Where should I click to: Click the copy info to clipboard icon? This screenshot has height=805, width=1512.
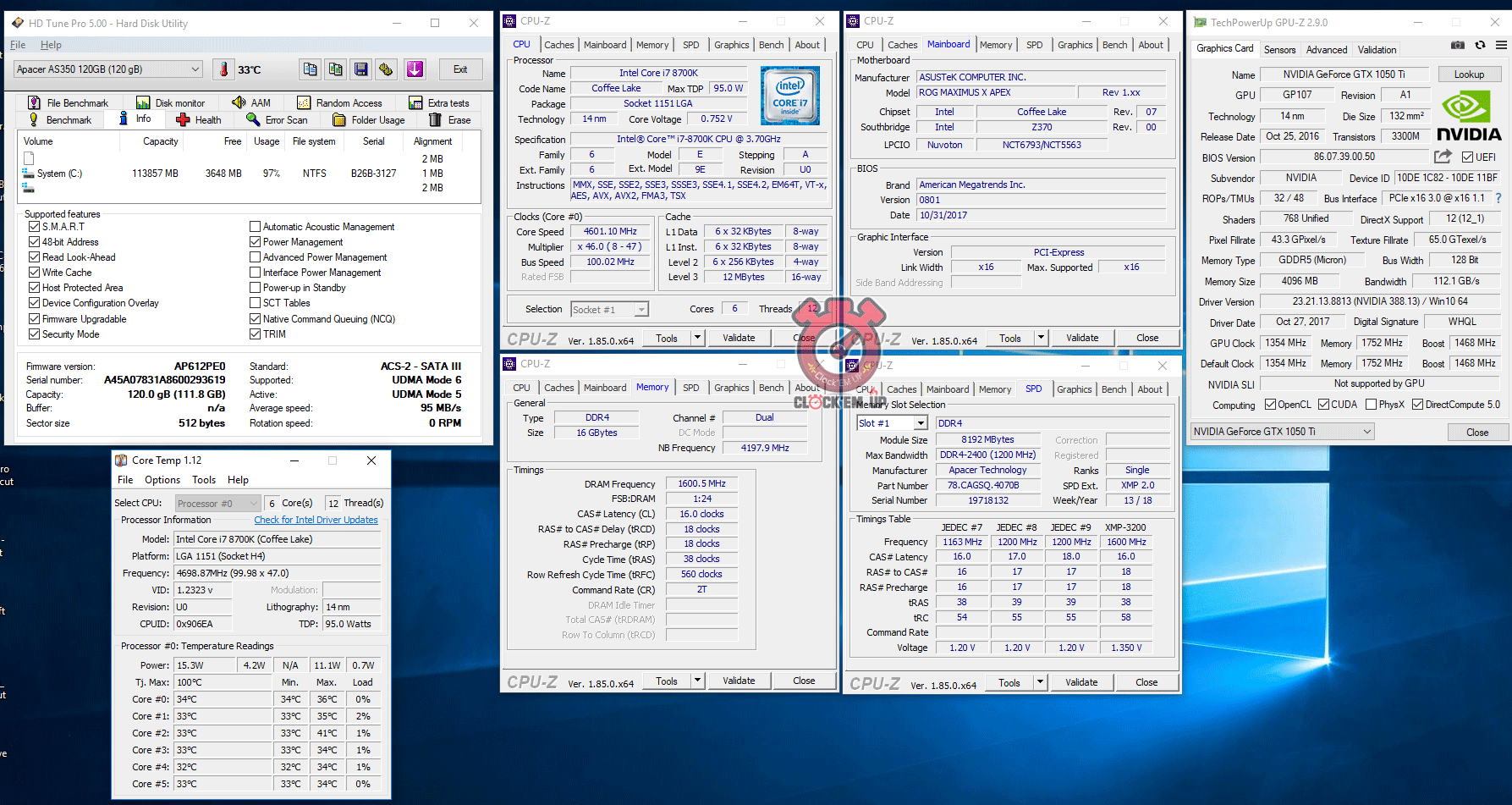311,69
